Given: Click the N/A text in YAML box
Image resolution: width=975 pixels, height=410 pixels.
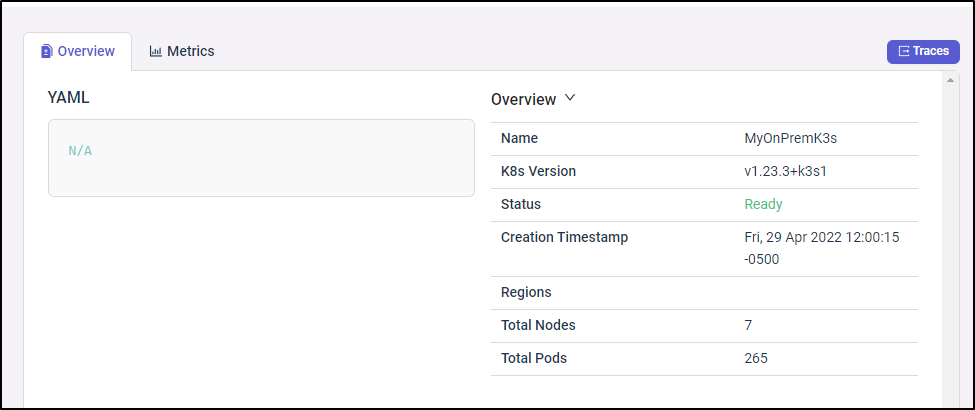Looking at the screenshot, I should tap(80, 151).
